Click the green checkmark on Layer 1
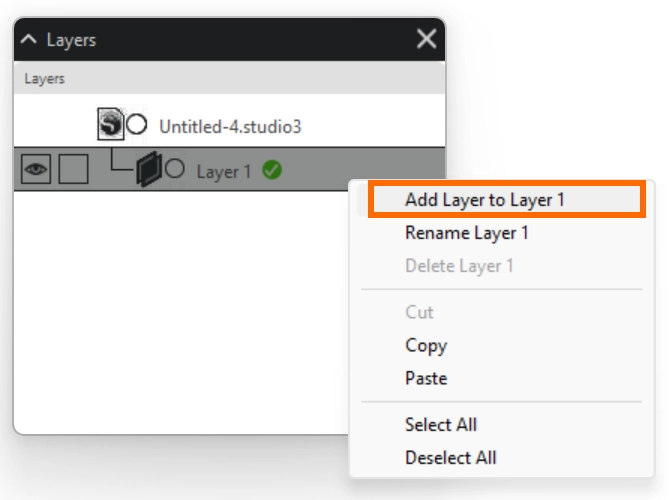This screenshot has height=500, width=672. pos(272,170)
